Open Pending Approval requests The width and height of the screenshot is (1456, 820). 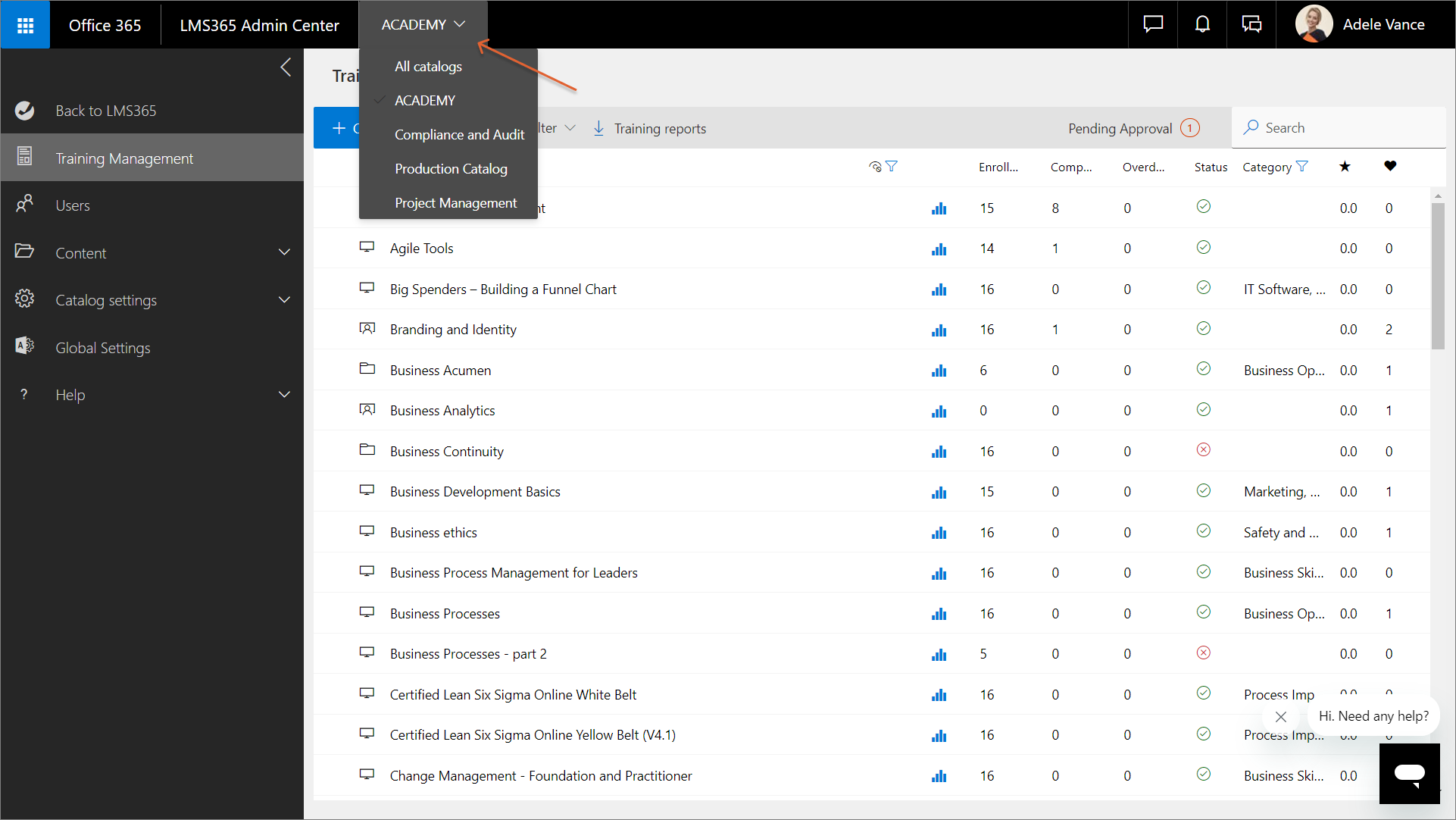[1133, 129]
